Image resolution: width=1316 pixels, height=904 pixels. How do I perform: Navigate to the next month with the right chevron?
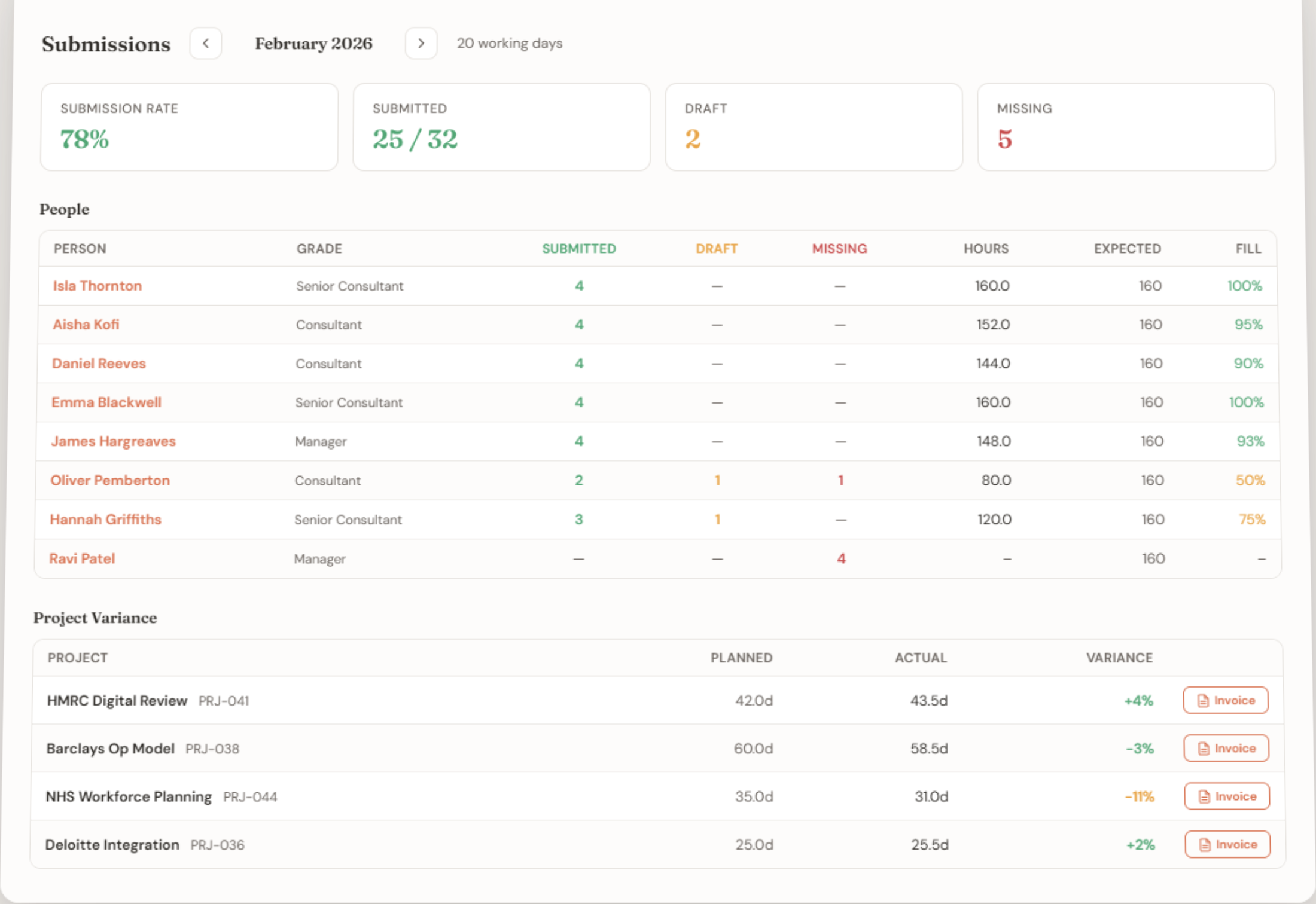point(421,43)
